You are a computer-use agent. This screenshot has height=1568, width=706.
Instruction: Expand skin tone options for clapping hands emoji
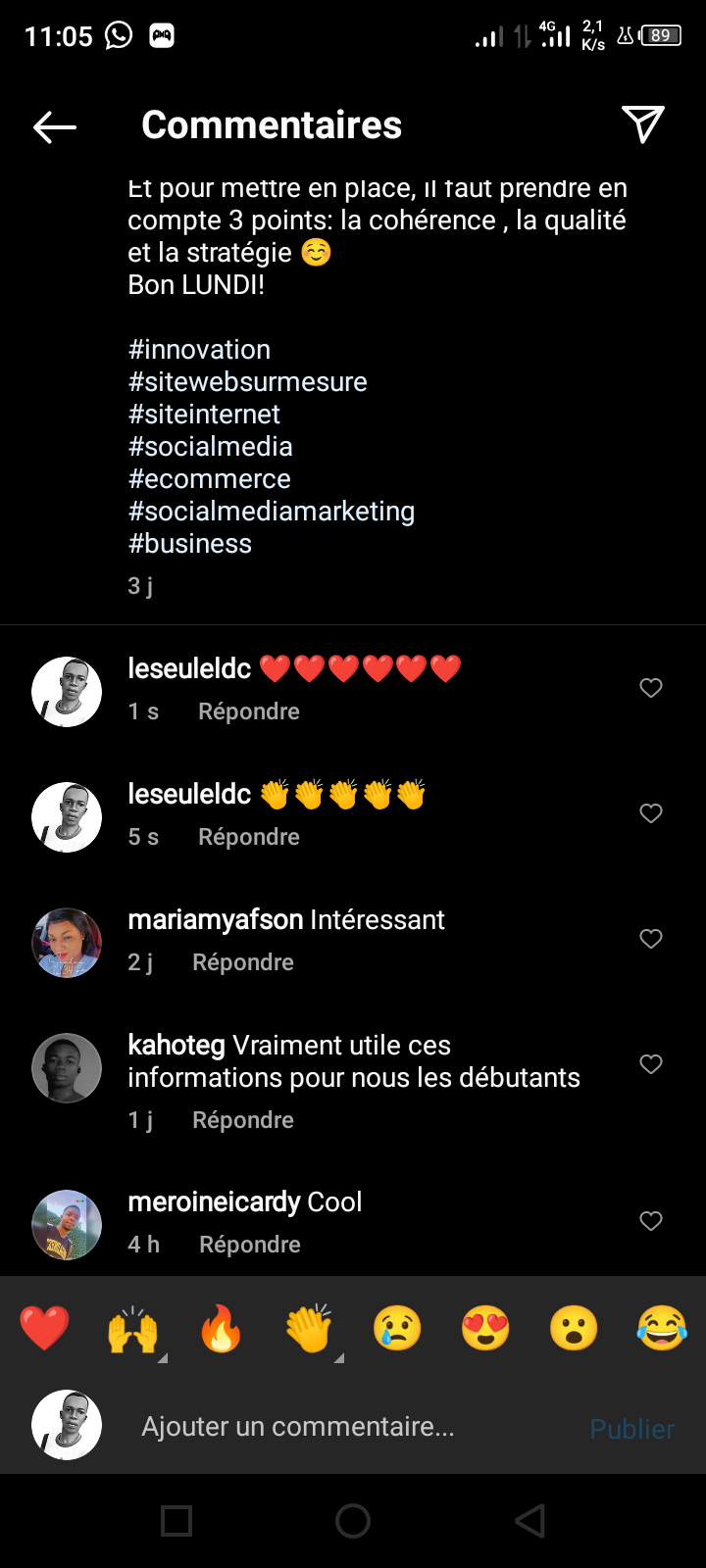[339, 1357]
